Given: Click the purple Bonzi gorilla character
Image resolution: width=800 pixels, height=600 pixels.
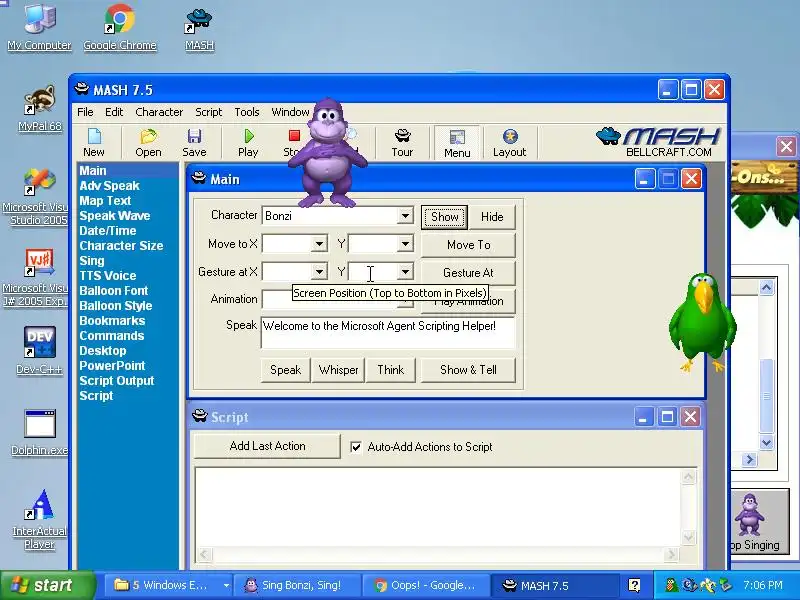Looking at the screenshot, I should tap(328, 153).
